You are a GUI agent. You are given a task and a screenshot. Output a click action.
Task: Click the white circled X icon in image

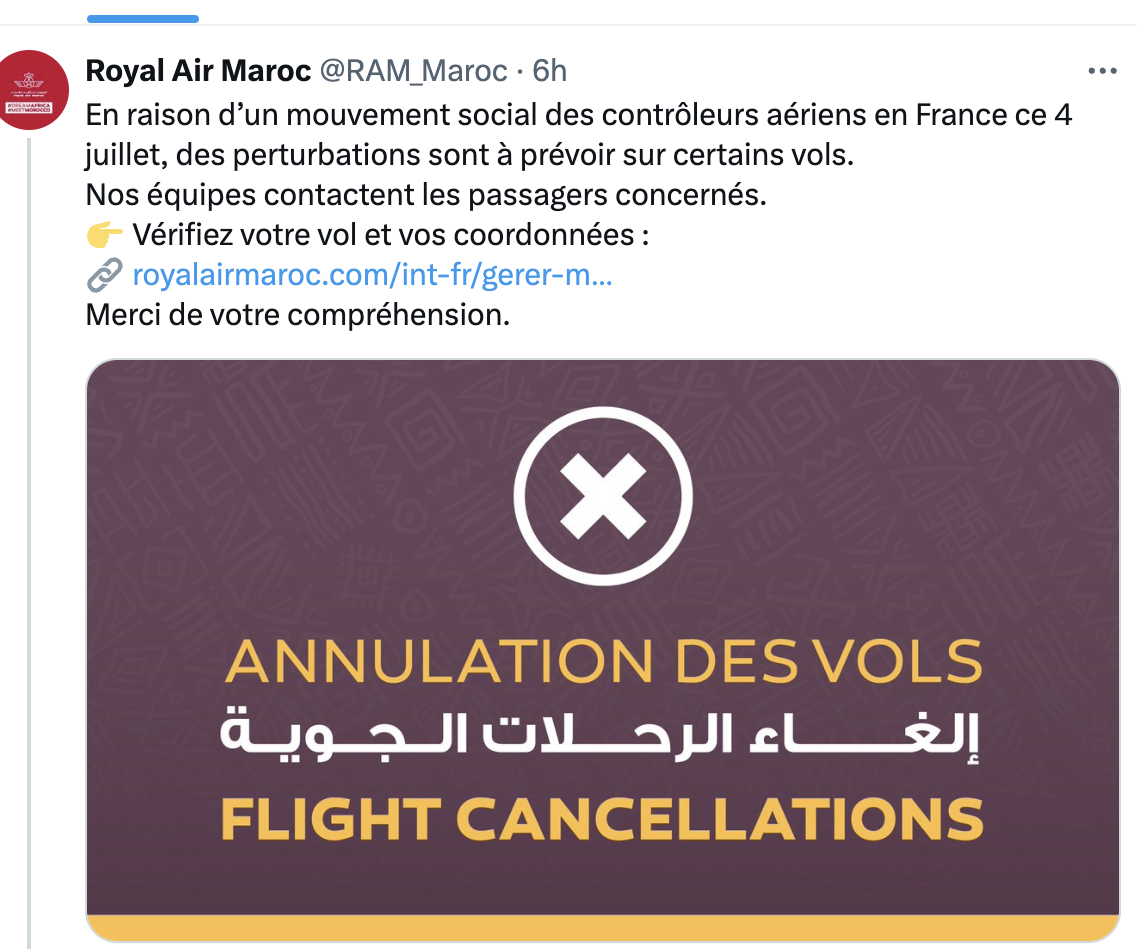602,496
